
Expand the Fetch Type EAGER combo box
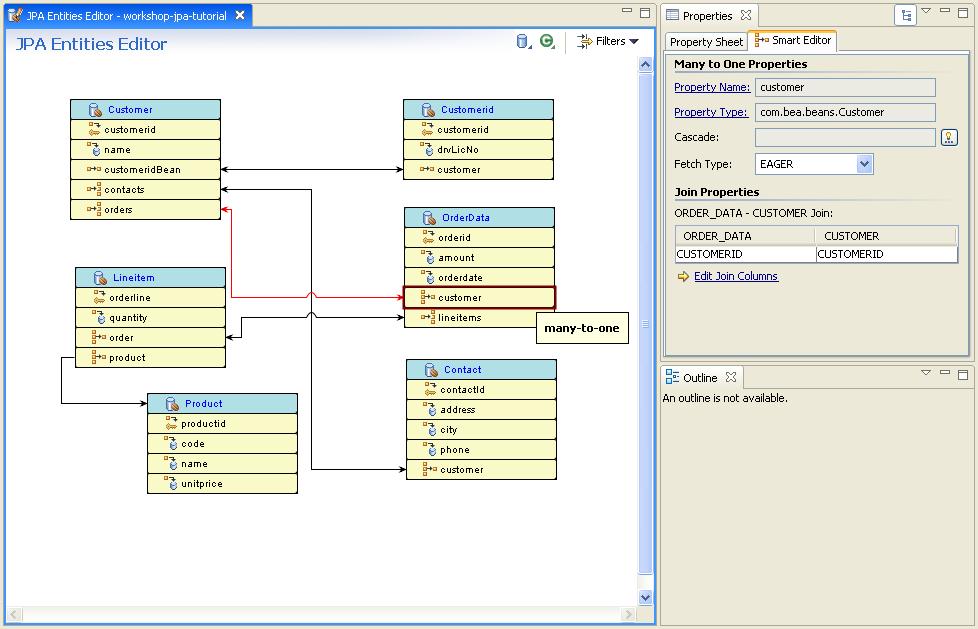864,164
